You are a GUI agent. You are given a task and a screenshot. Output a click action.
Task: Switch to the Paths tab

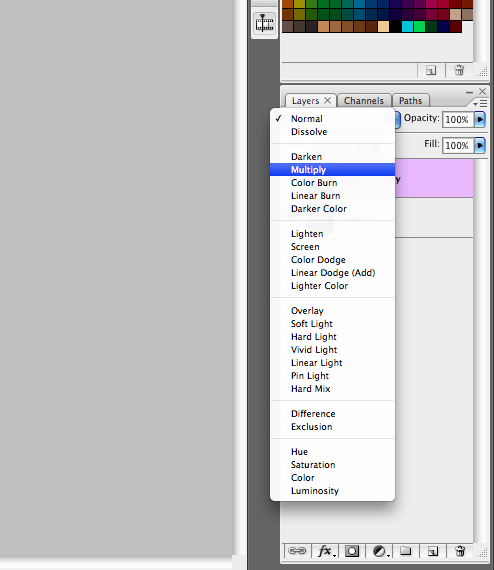click(x=411, y=101)
